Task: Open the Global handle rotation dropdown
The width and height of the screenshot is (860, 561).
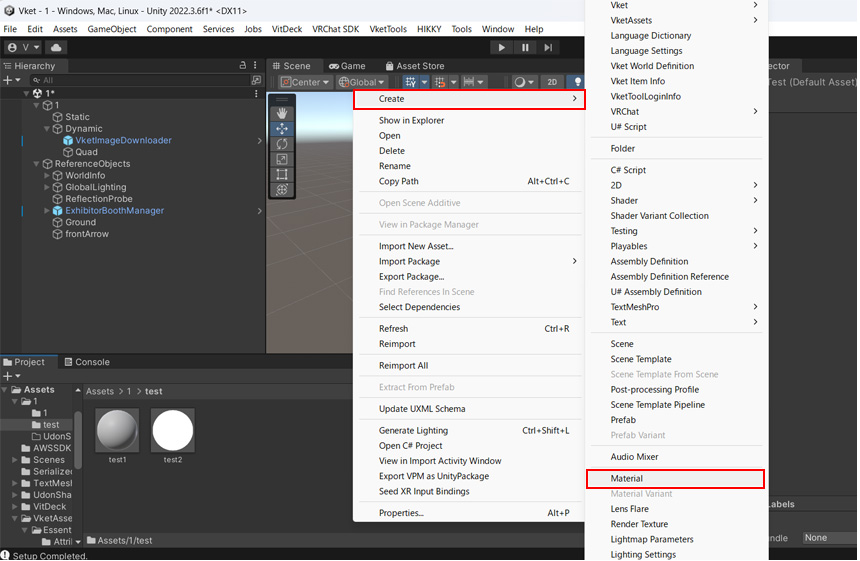Action: 361,82
